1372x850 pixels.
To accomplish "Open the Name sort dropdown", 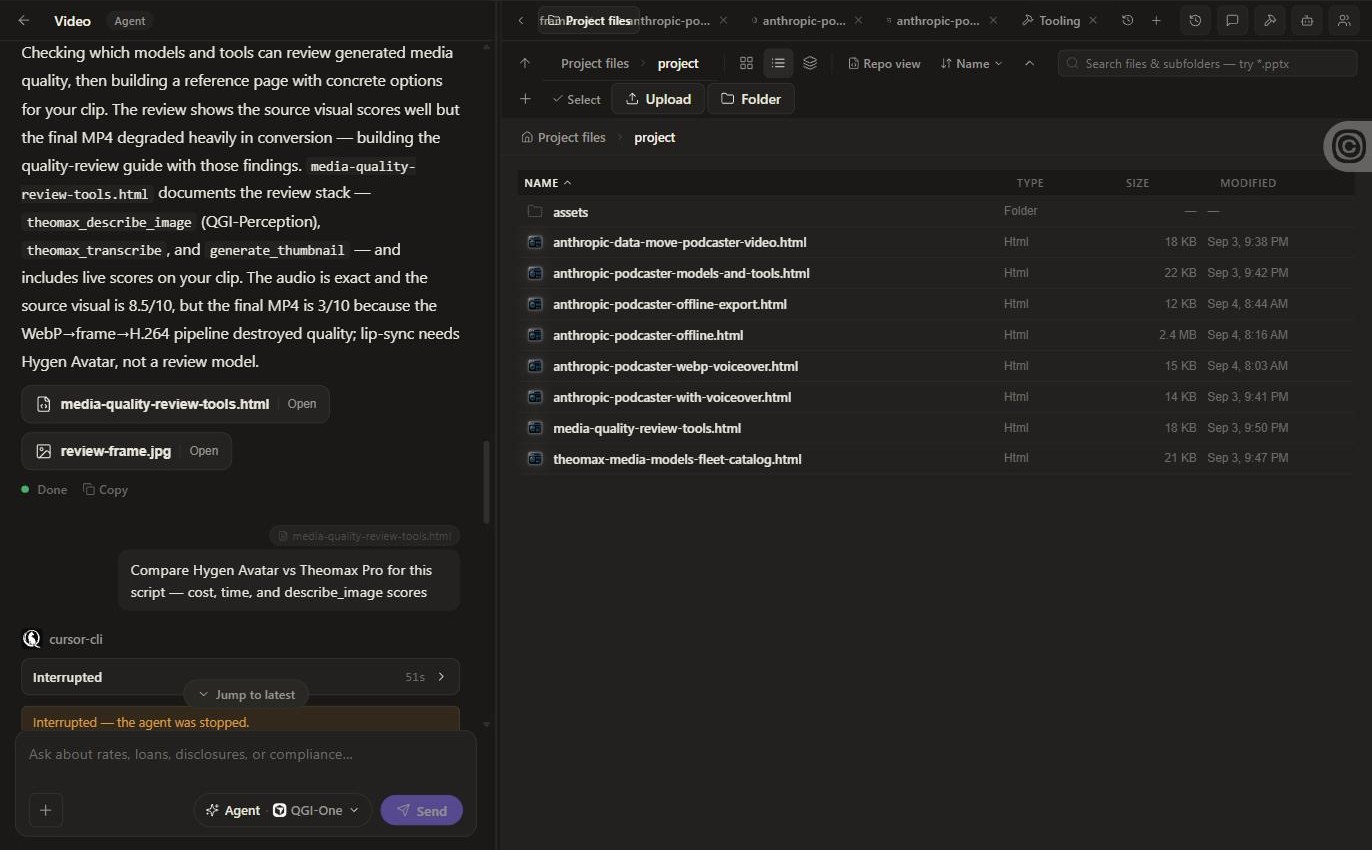I will [971, 63].
